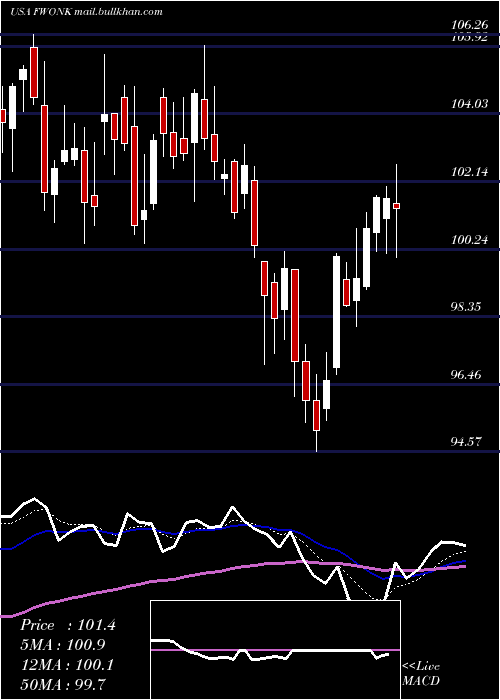Click inside the MACD inset chart box
The height and width of the screenshot is (700, 500).
[x=275, y=650]
